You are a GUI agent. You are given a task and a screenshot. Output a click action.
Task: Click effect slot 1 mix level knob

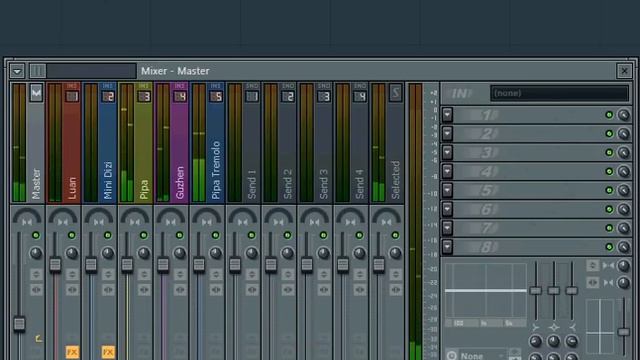623,115
